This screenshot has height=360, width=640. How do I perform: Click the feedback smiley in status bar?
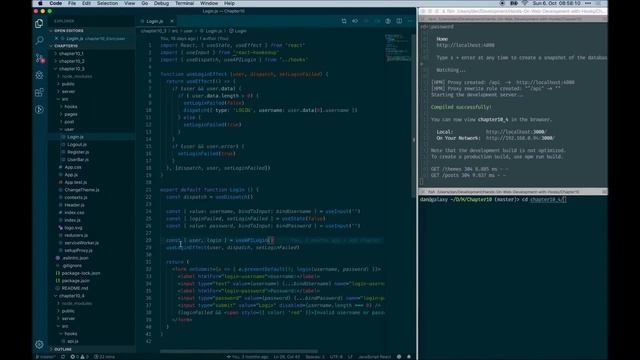tap(399, 357)
